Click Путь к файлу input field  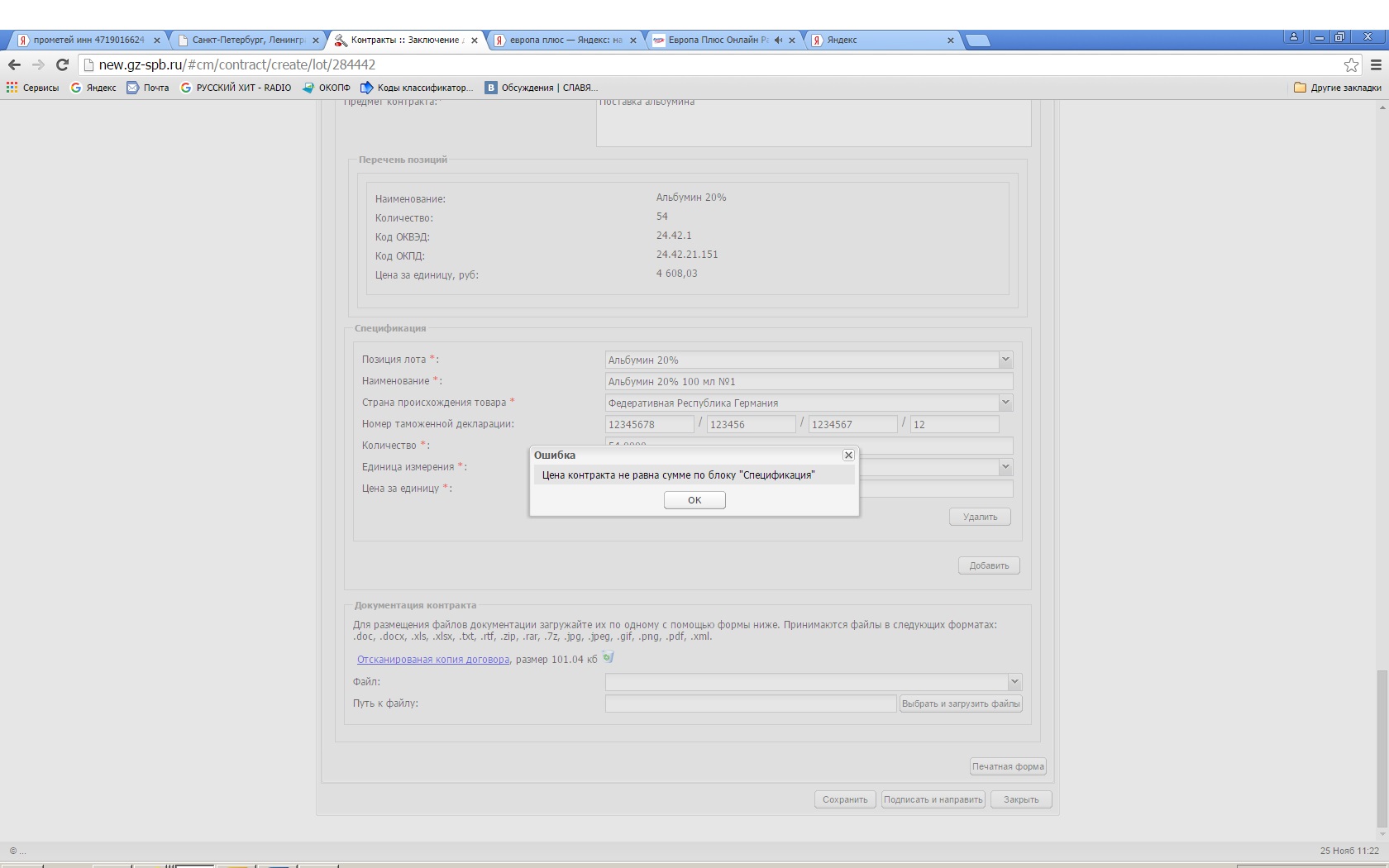click(751, 703)
